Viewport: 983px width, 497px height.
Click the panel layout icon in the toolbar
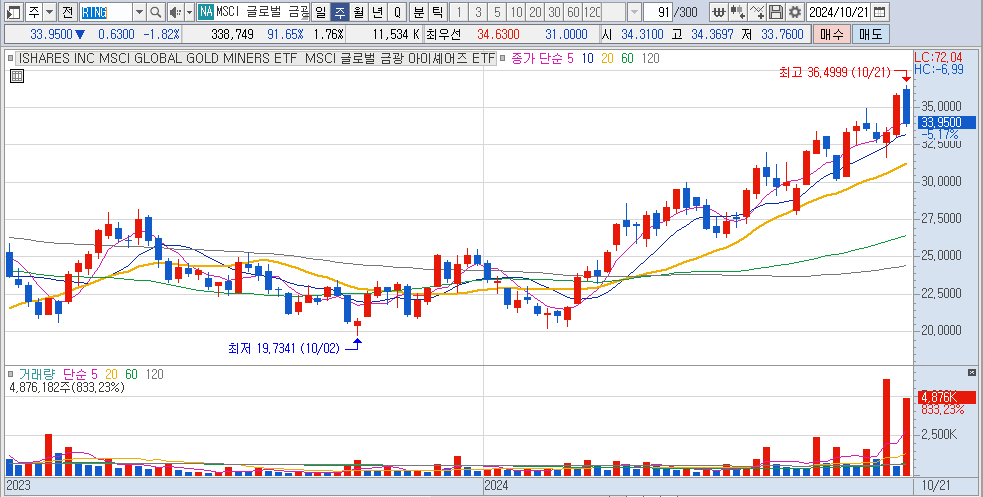14,11
